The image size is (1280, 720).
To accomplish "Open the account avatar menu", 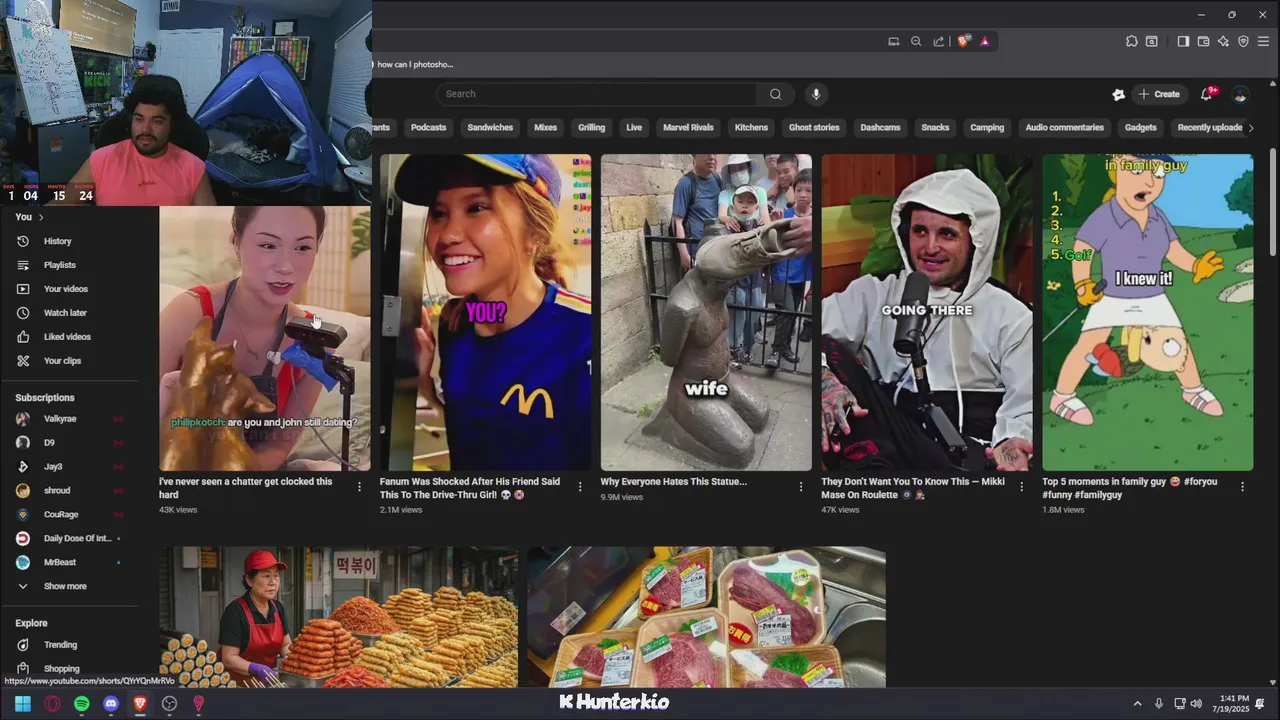I will (1240, 94).
